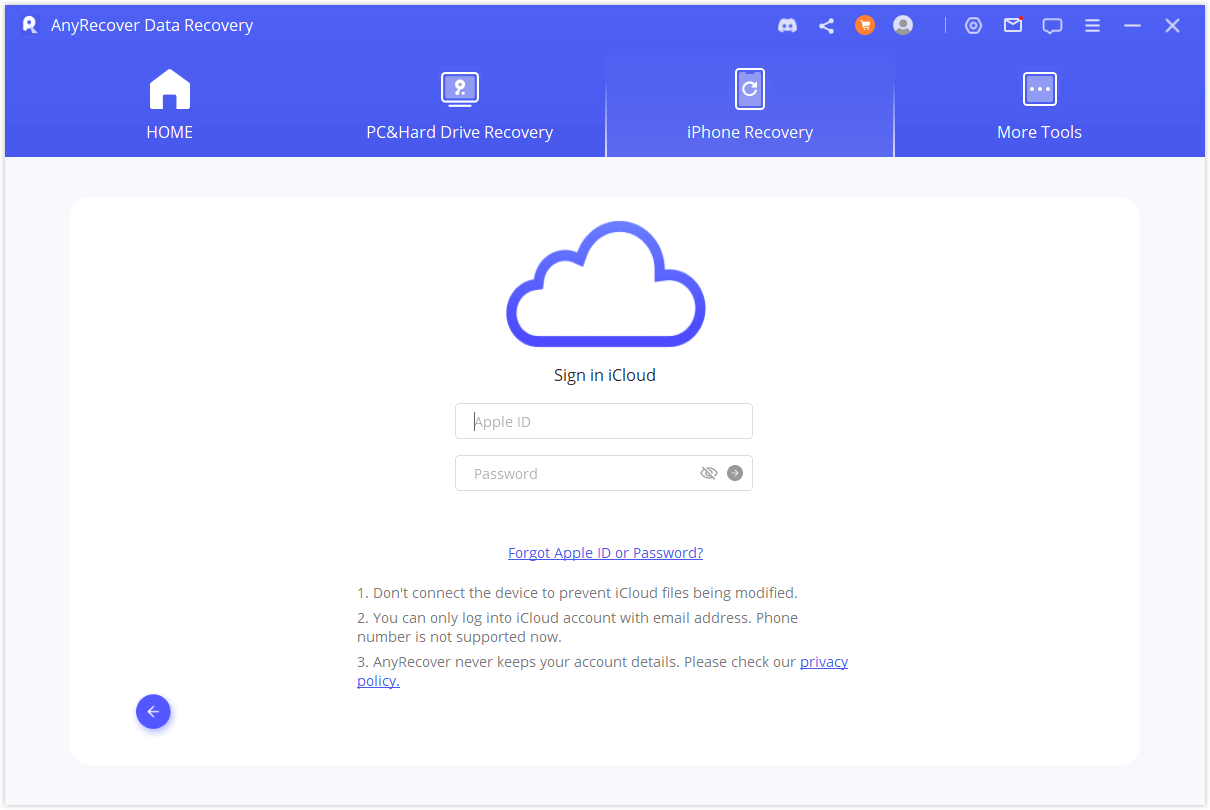Screen dimensions: 1210x810
Task: Focus the Password input field
Action: click(x=604, y=473)
